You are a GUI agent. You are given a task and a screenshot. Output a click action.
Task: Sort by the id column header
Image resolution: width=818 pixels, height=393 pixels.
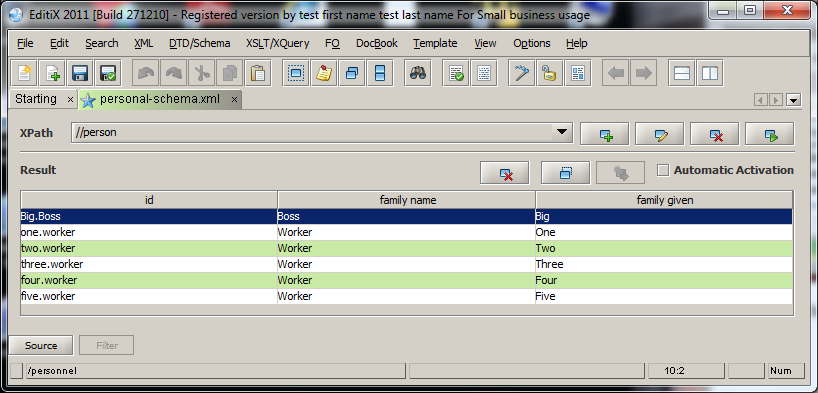(x=149, y=200)
